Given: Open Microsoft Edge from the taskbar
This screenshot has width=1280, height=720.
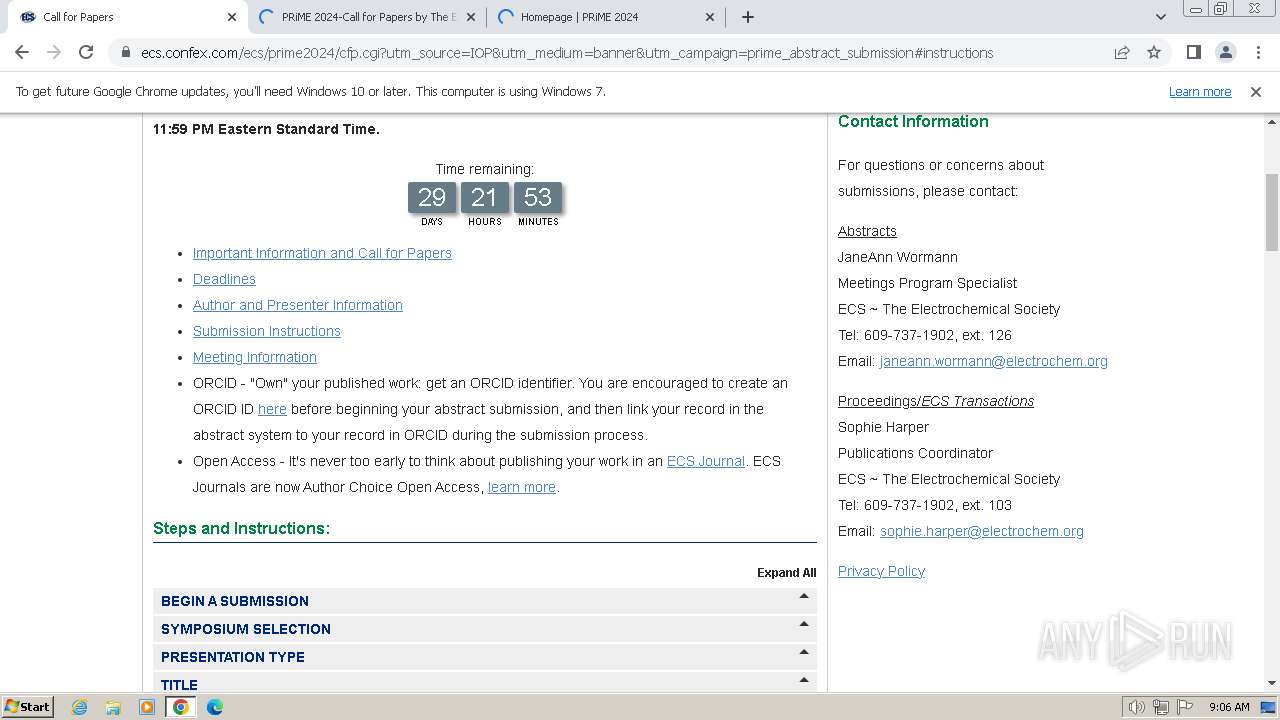Looking at the screenshot, I should tap(215, 707).
